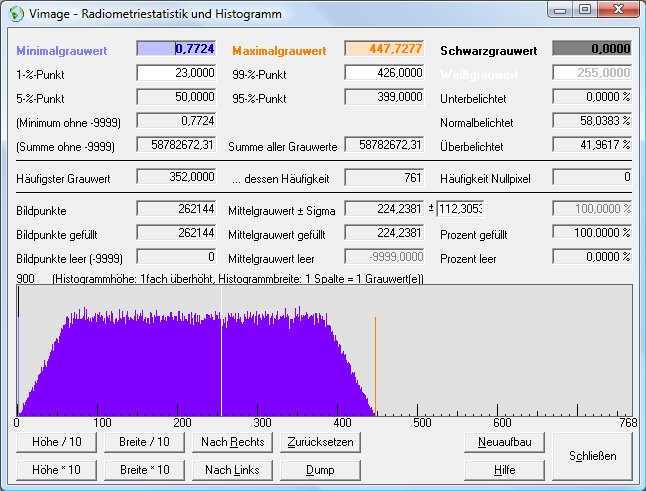Viewport: 646px width, 491px height.
Task: Click the Schwarzgrauwert value field
Action: pyautogui.click(x=592, y=48)
